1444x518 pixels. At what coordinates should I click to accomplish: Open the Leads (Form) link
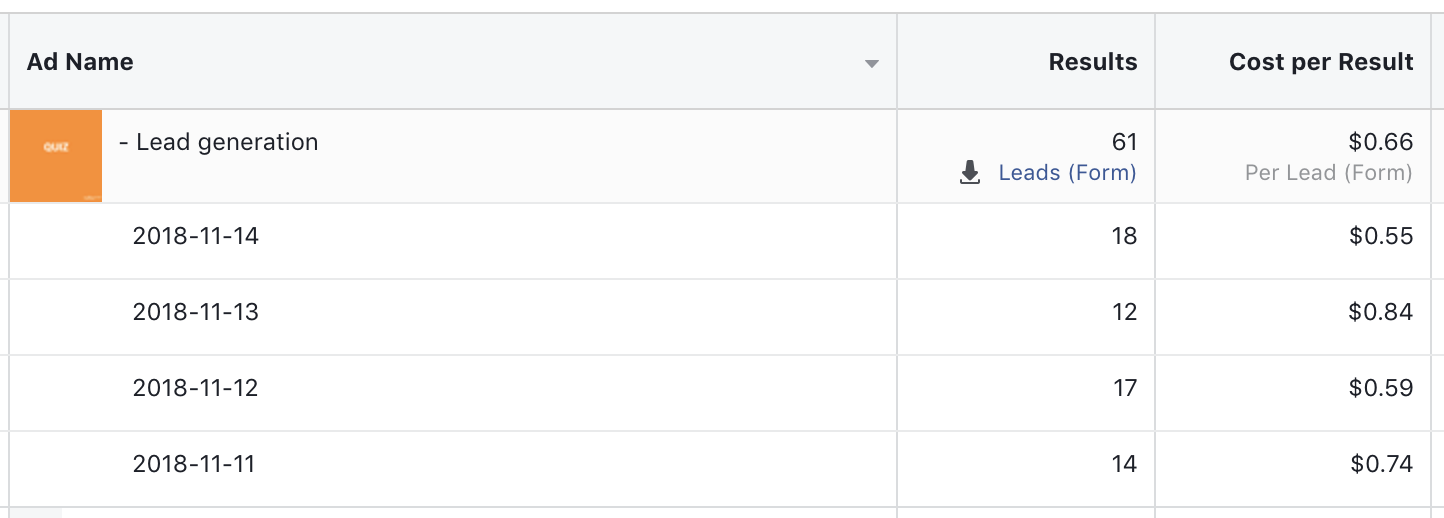coord(1067,173)
